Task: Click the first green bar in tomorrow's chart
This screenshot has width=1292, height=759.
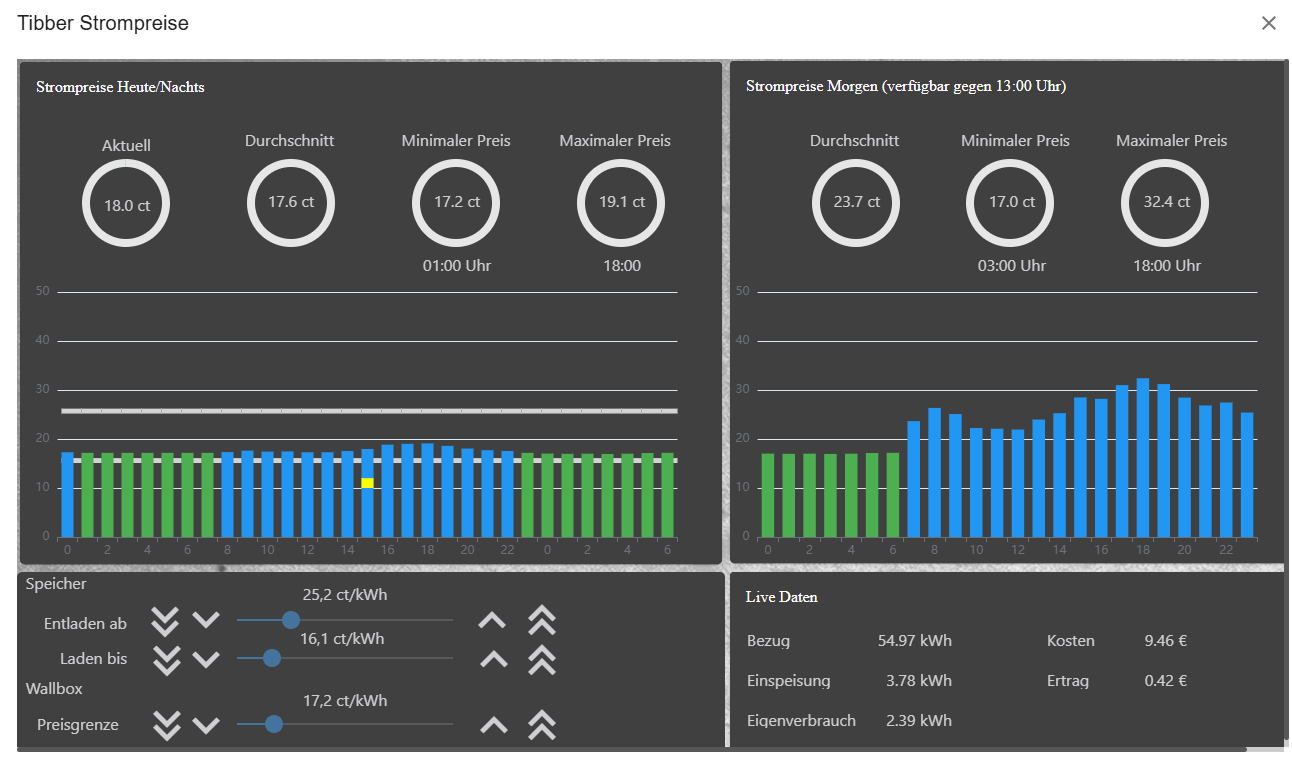Action: click(x=768, y=495)
